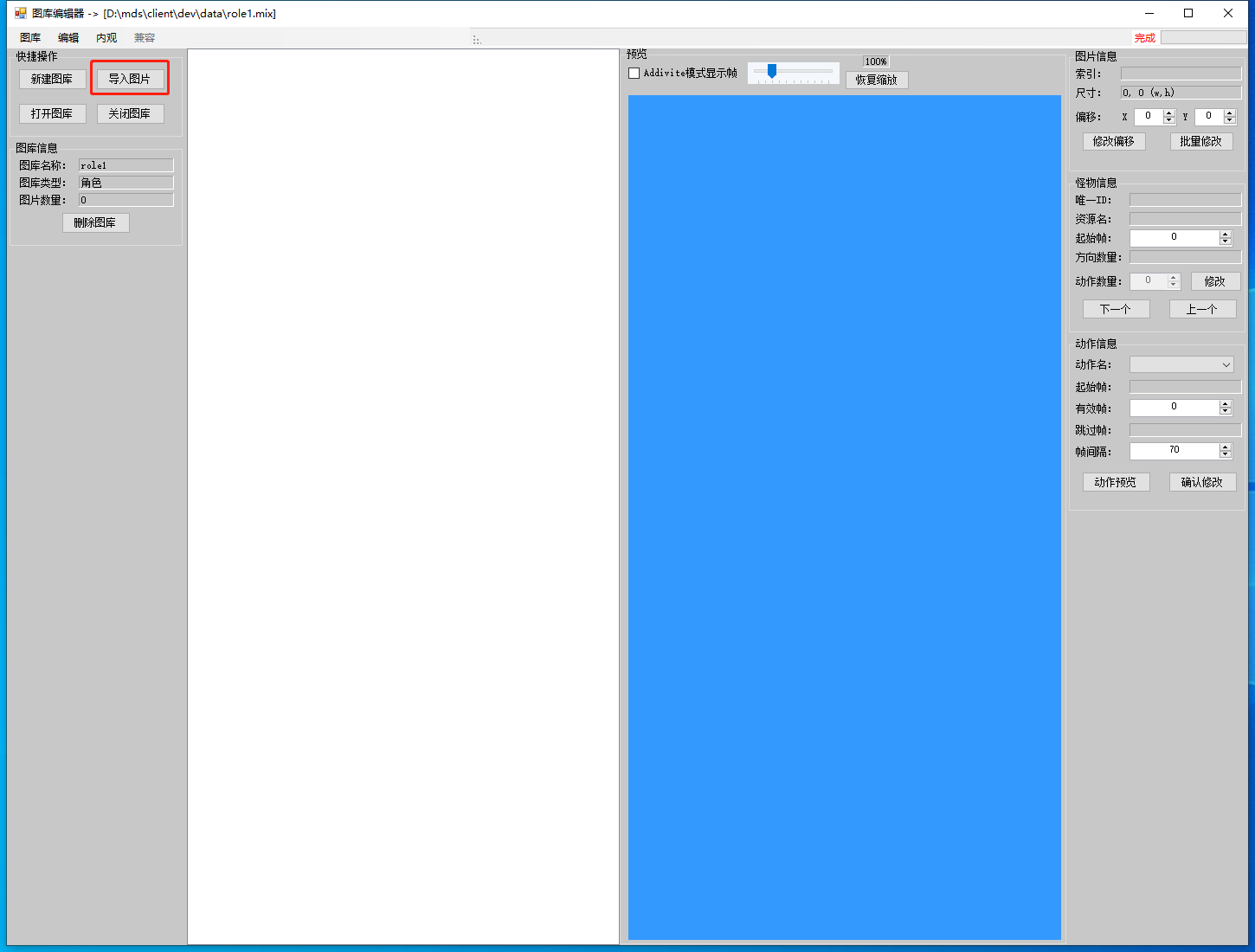Click the 新建图库 button
This screenshot has height=952, width=1255.
click(x=52, y=79)
